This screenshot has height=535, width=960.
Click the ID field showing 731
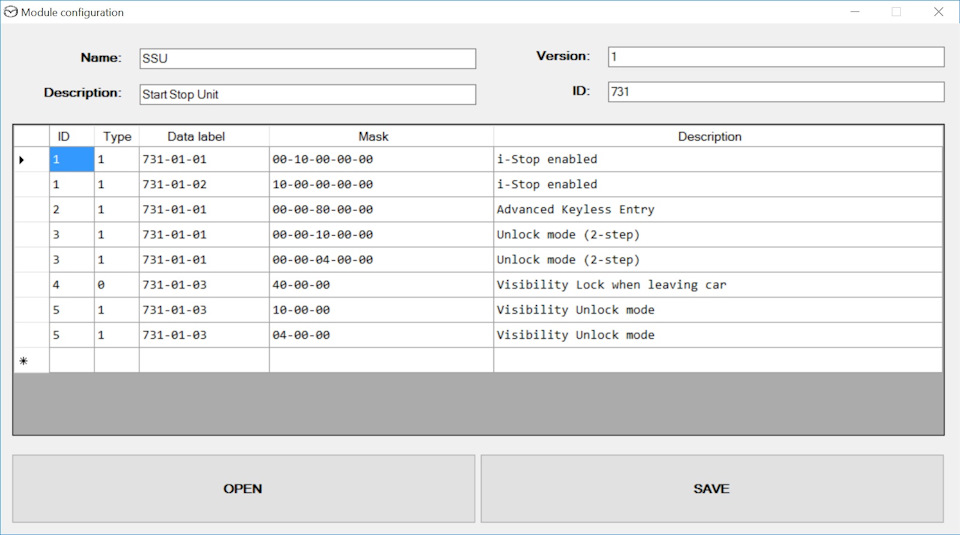pyautogui.click(x=776, y=92)
